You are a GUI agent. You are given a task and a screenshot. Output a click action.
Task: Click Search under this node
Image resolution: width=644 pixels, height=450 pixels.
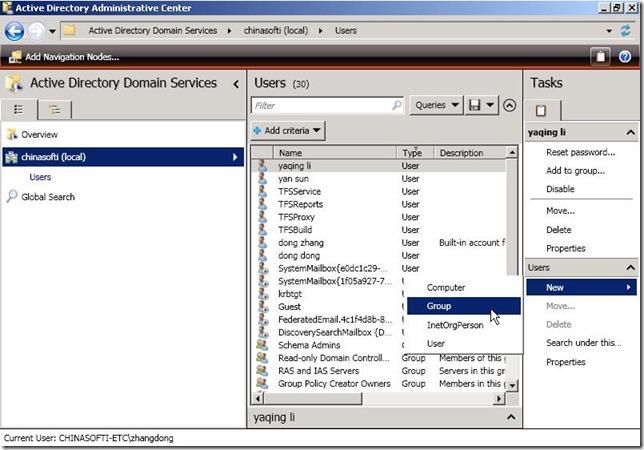click(x=584, y=343)
